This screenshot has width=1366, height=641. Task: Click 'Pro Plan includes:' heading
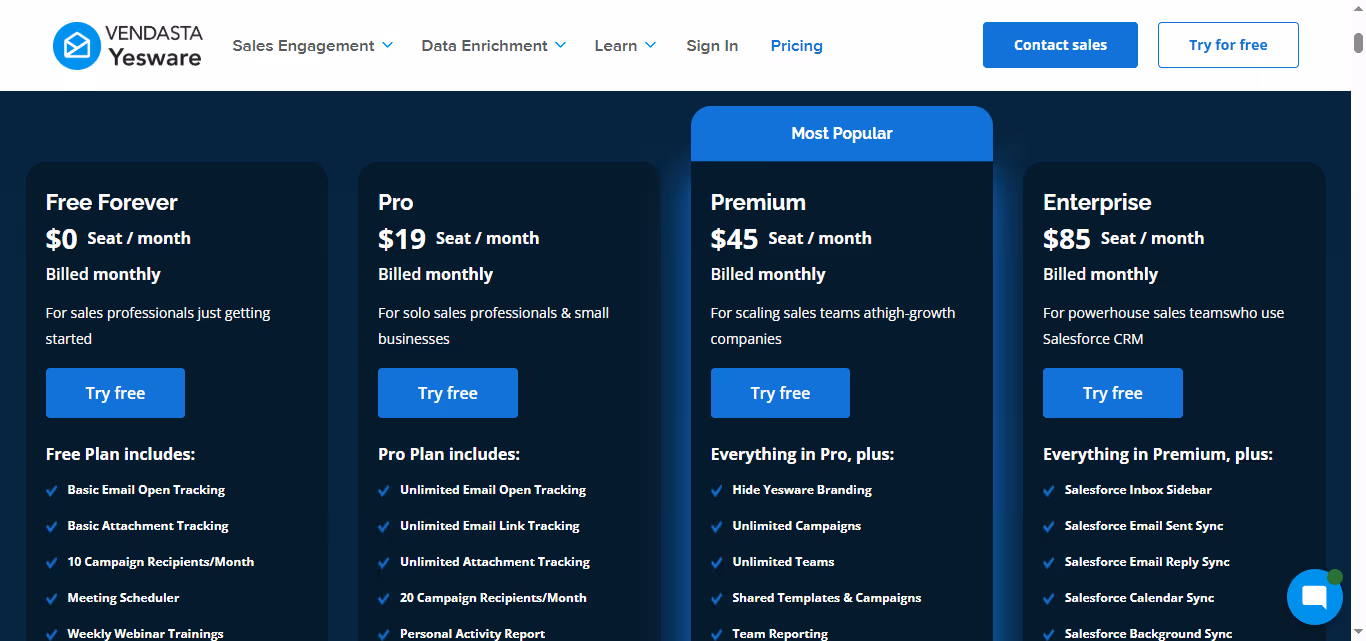point(449,454)
